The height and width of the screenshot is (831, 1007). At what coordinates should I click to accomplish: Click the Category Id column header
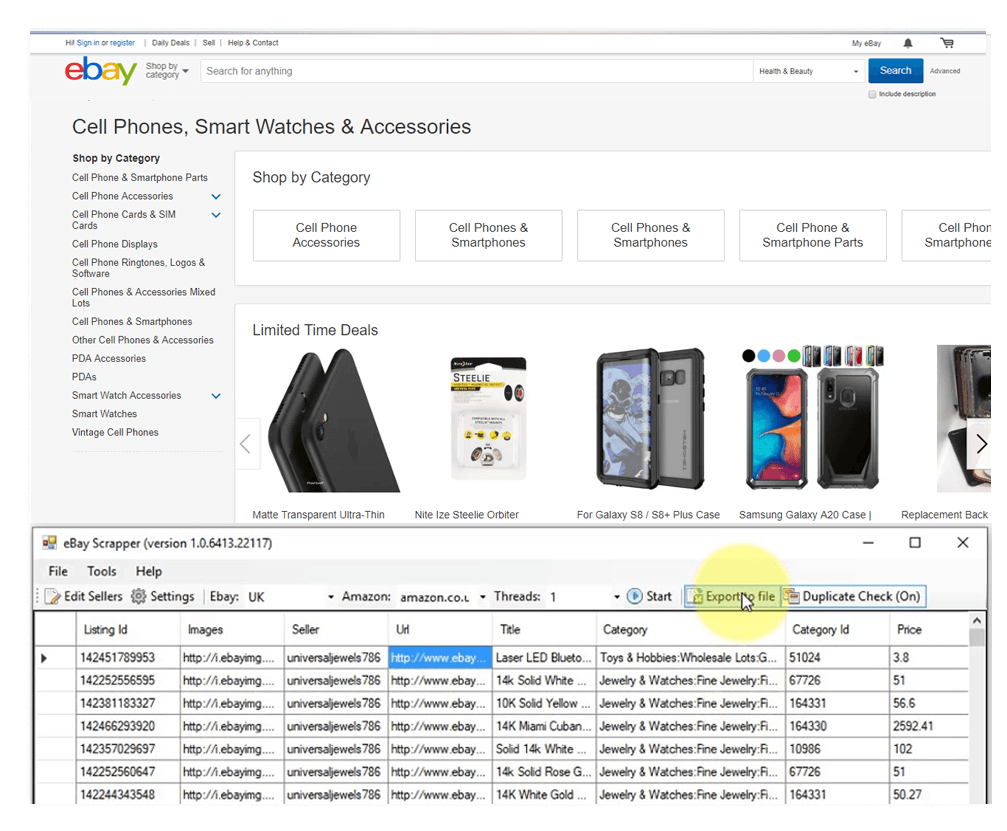[837, 629]
